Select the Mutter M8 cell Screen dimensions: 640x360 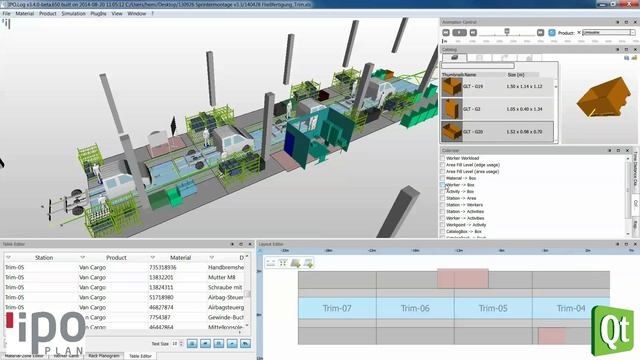click(x=222, y=277)
